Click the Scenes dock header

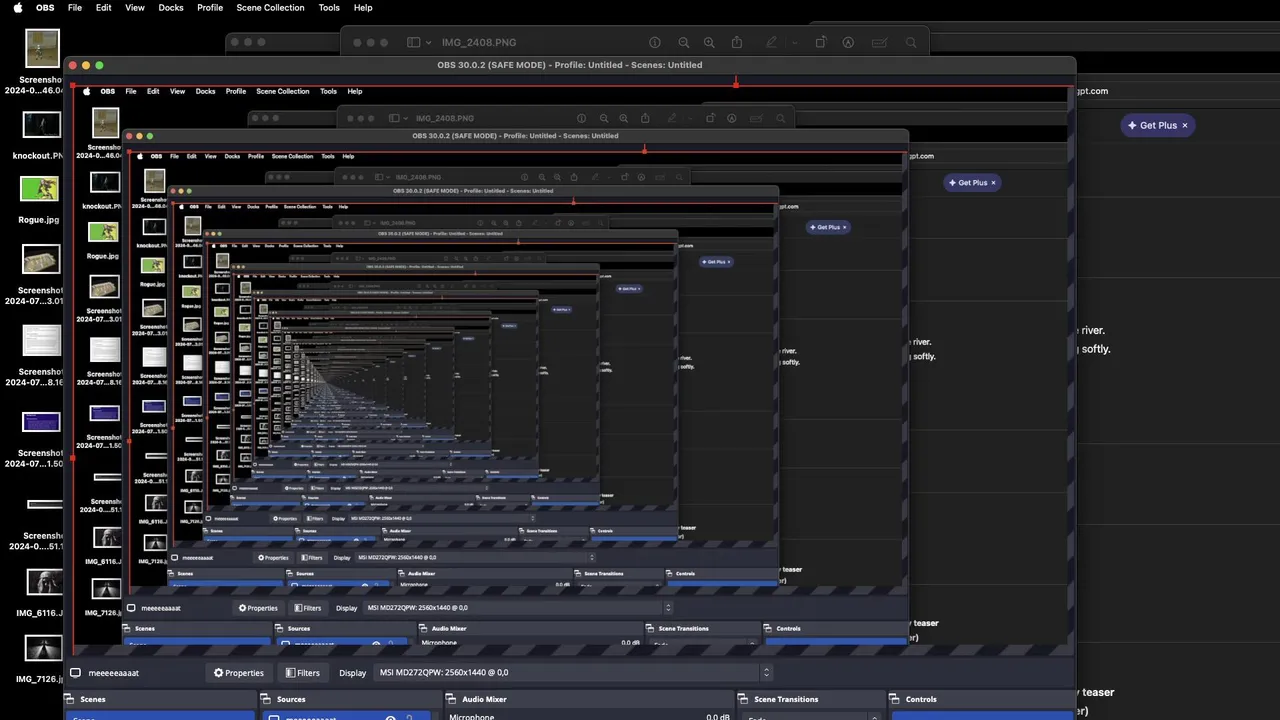click(160, 699)
